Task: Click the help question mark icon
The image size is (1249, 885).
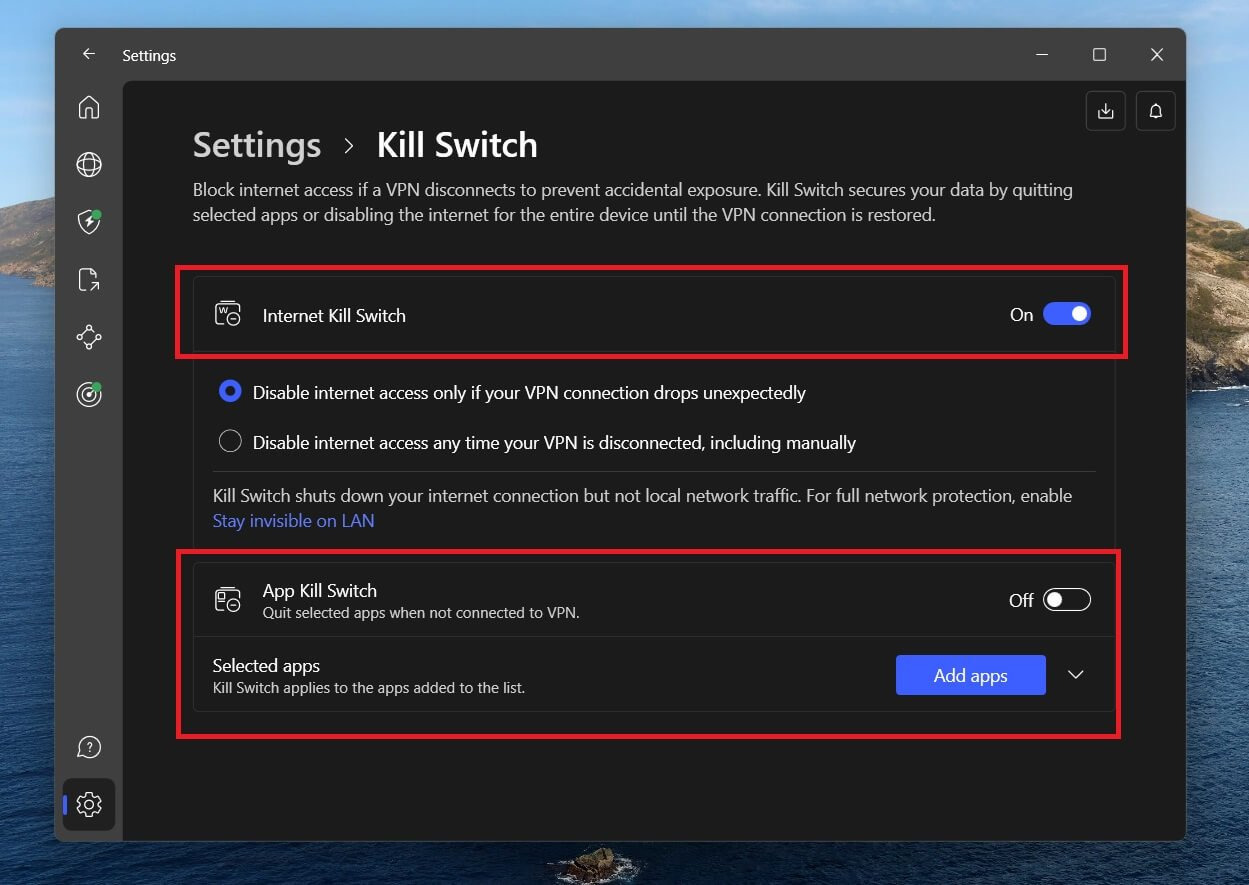Action: [x=89, y=747]
